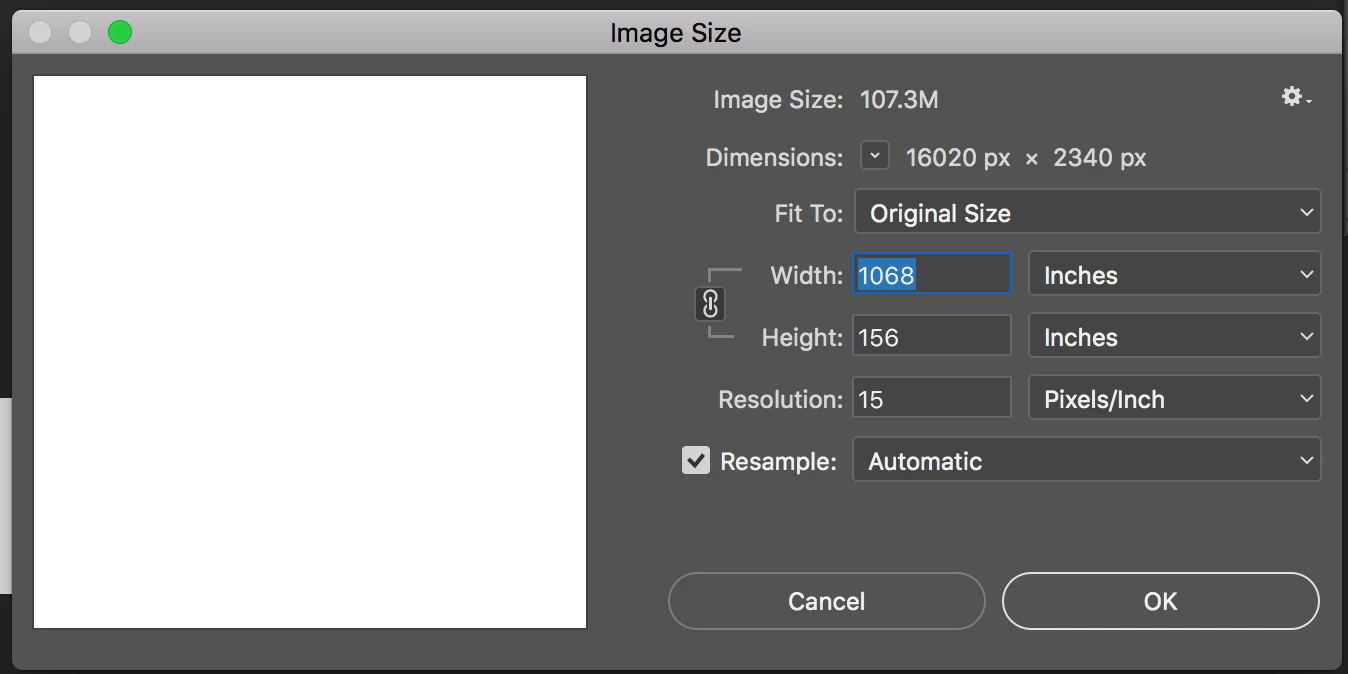Open the Dimensions unit chevron
This screenshot has height=674, width=1348.
875,156
